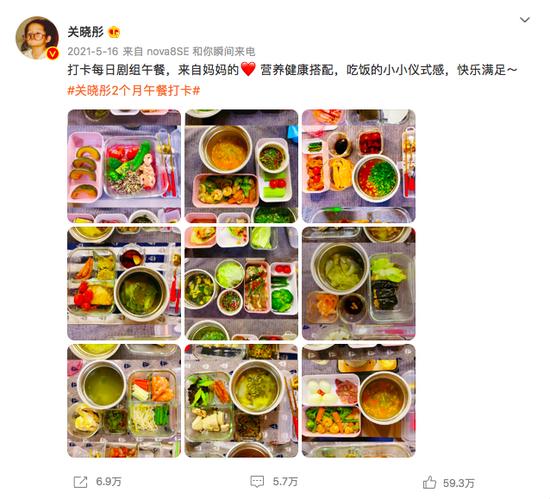The width and height of the screenshot is (550, 499).
Task: Open the top-middle soup bowl photo
Action: (x=241, y=166)
